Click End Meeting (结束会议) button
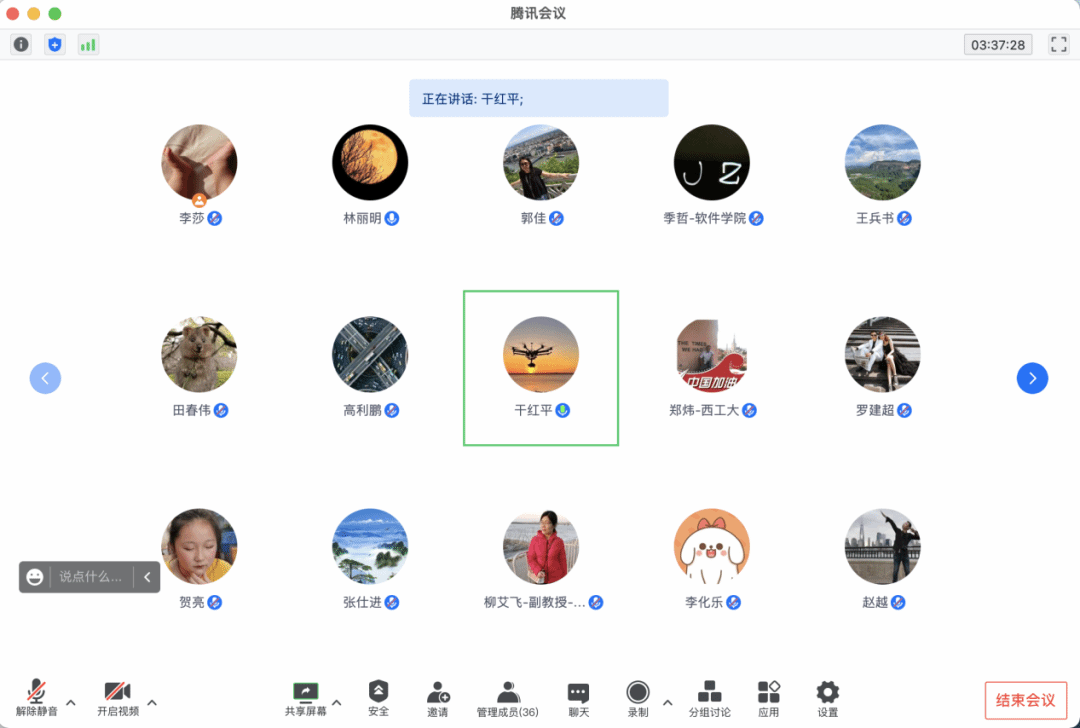Viewport: 1080px width, 728px height. (1026, 700)
